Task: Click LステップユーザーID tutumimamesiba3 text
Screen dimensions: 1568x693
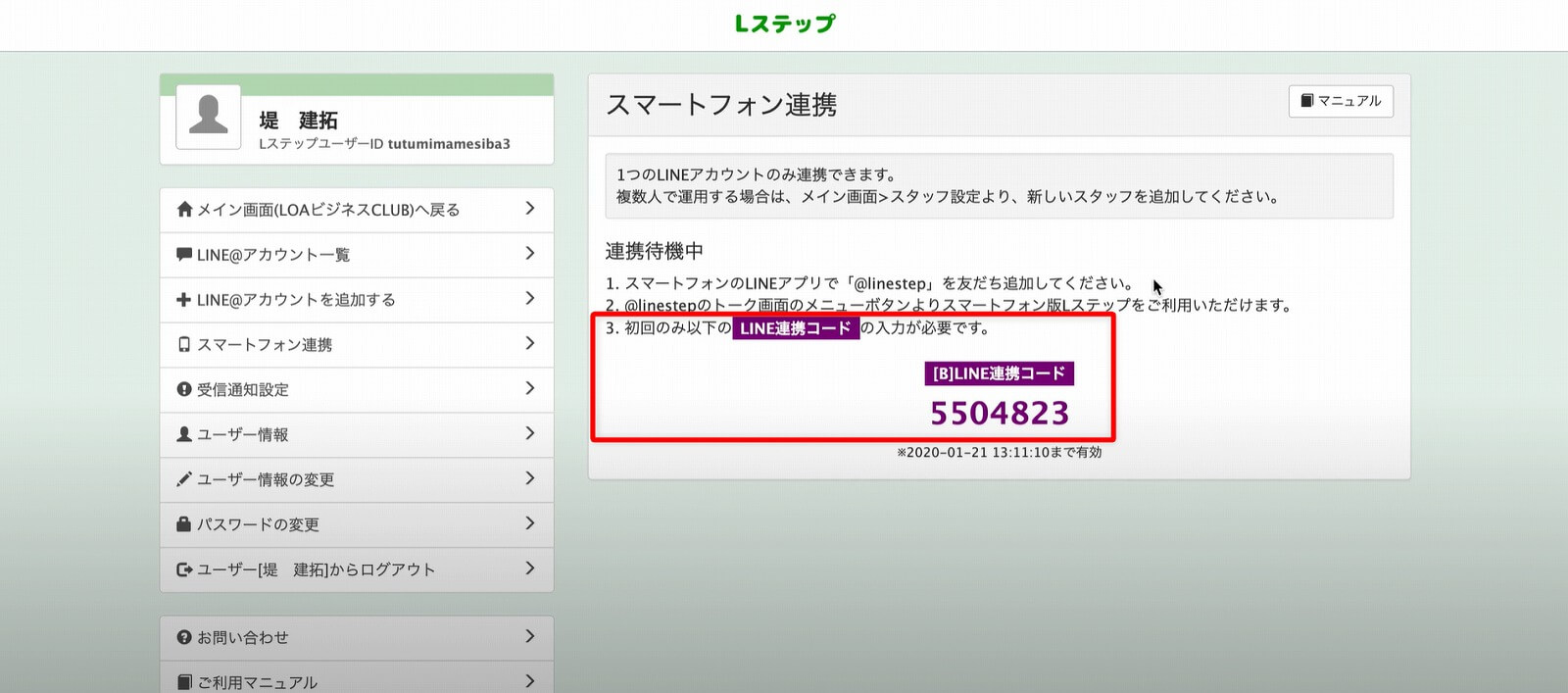Action: pyautogui.click(x=384, y=144)
